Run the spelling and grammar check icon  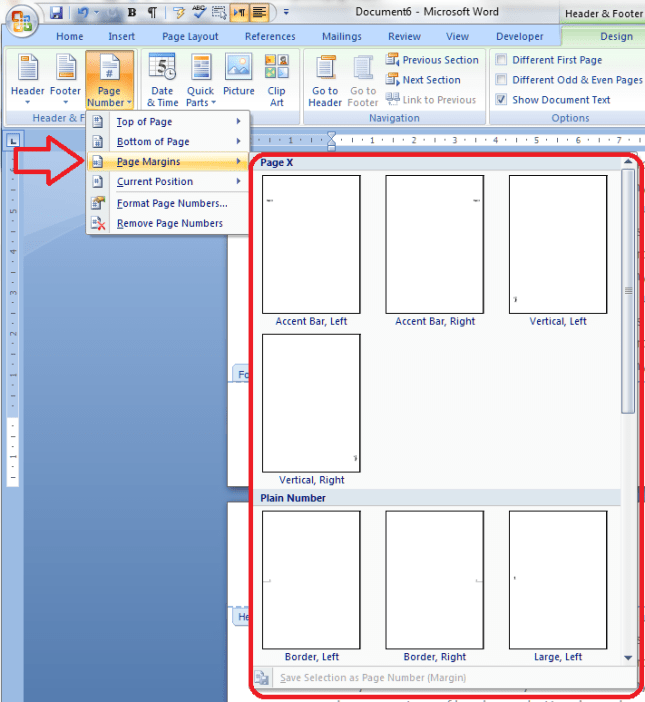(x=198, y=13)
